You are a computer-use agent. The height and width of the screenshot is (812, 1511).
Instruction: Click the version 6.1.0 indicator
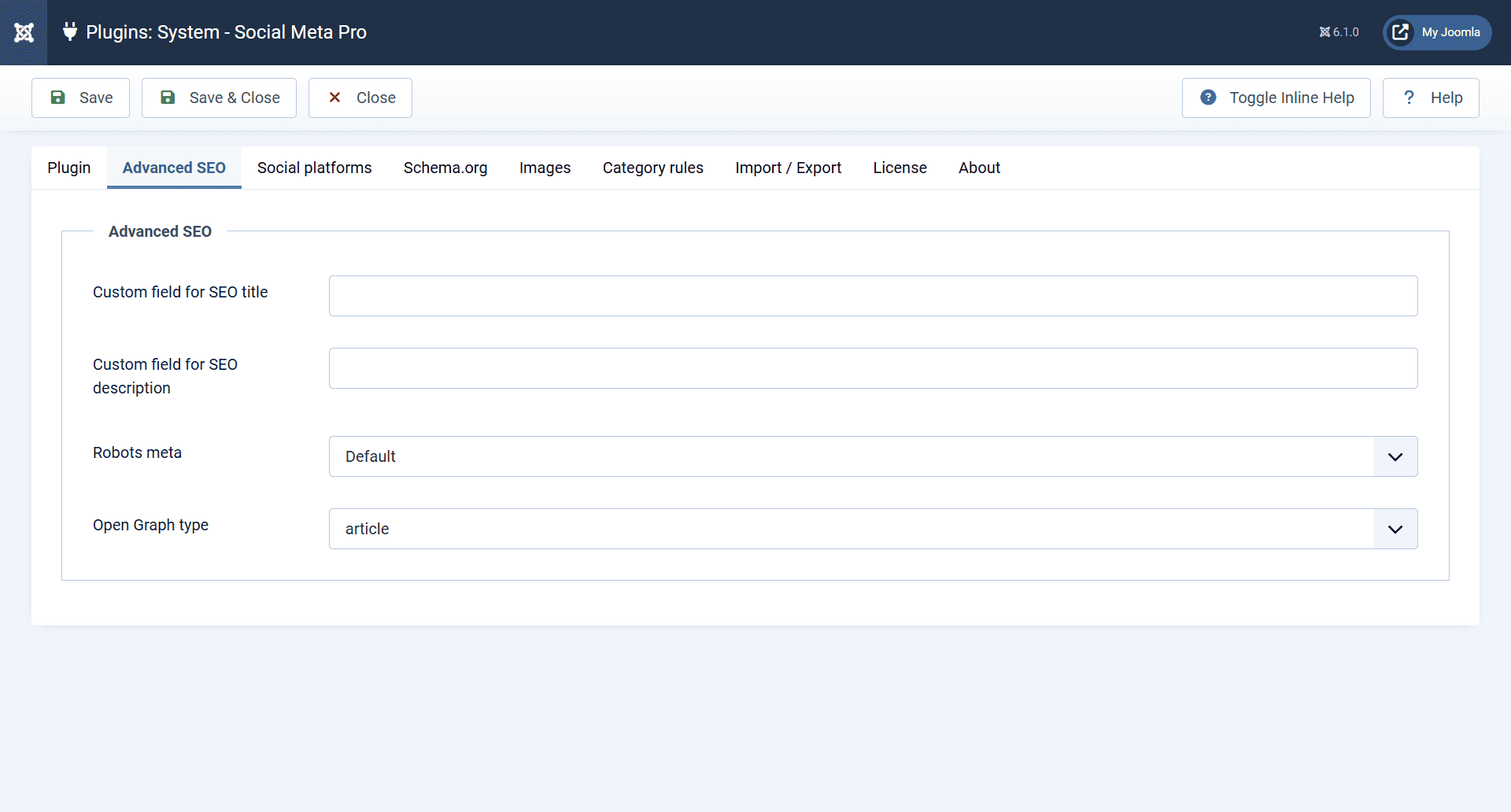pyautogui.click(x=1339, y=32)
